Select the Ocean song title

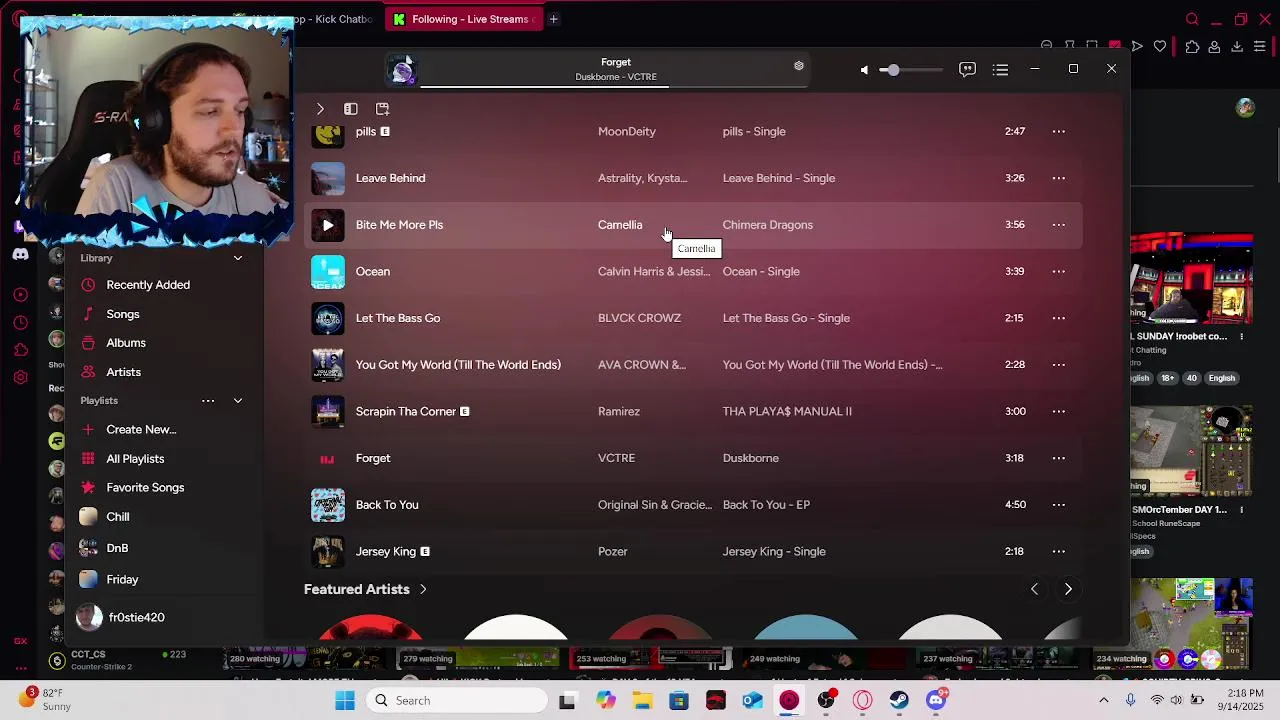[x=373, y=271]
